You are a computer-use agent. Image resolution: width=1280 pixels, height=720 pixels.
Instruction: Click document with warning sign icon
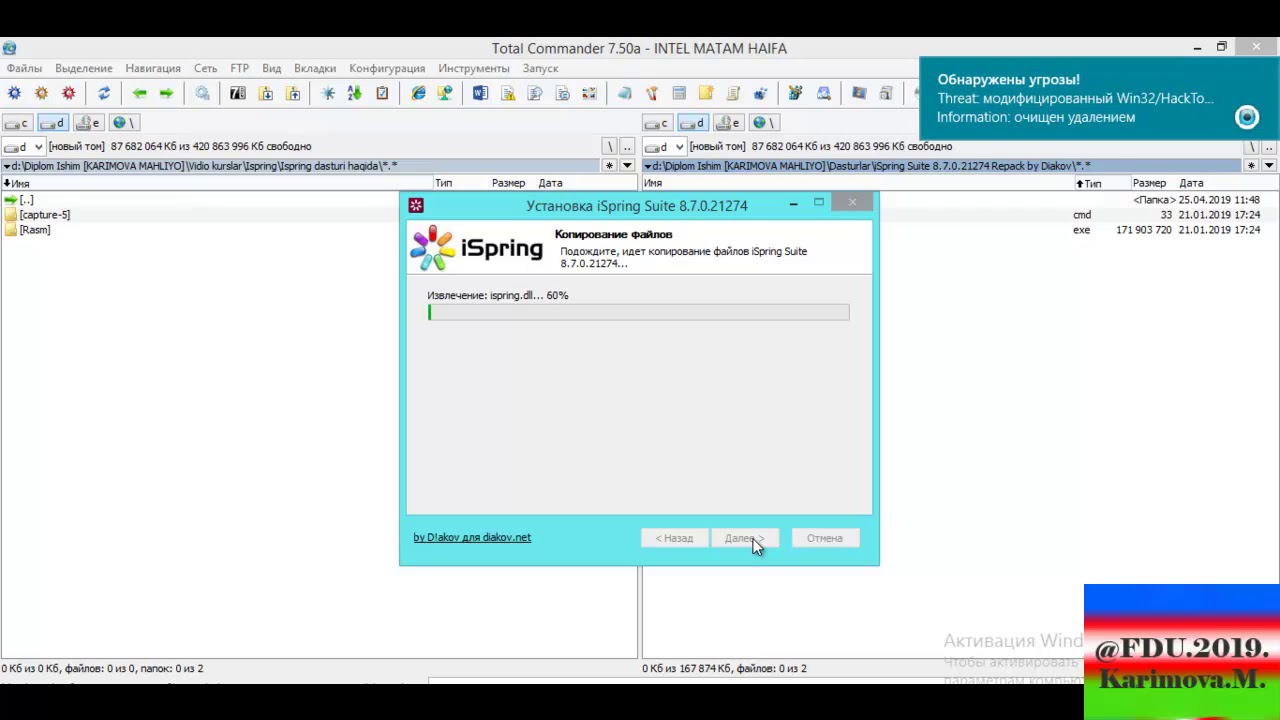[x=508, y=93]
